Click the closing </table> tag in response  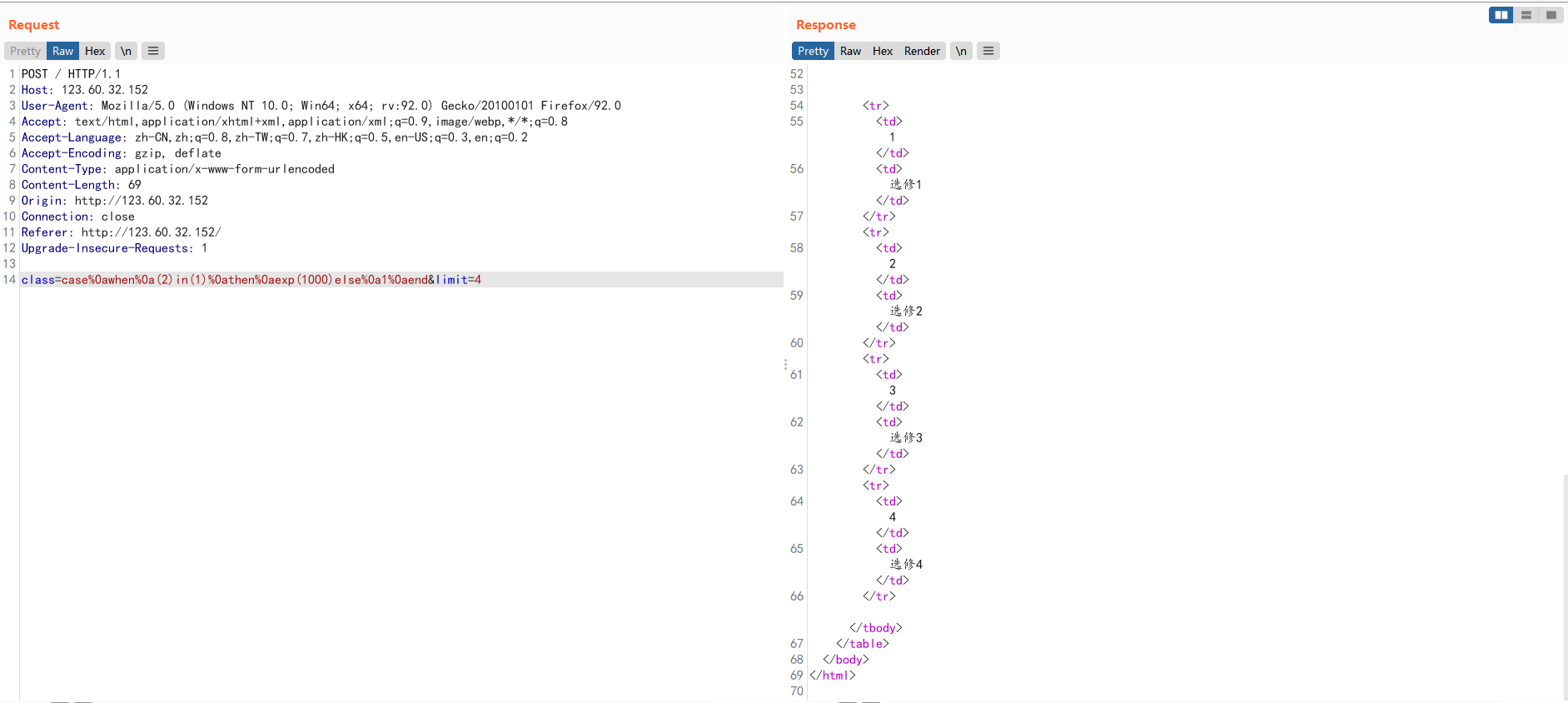point(863,644)
